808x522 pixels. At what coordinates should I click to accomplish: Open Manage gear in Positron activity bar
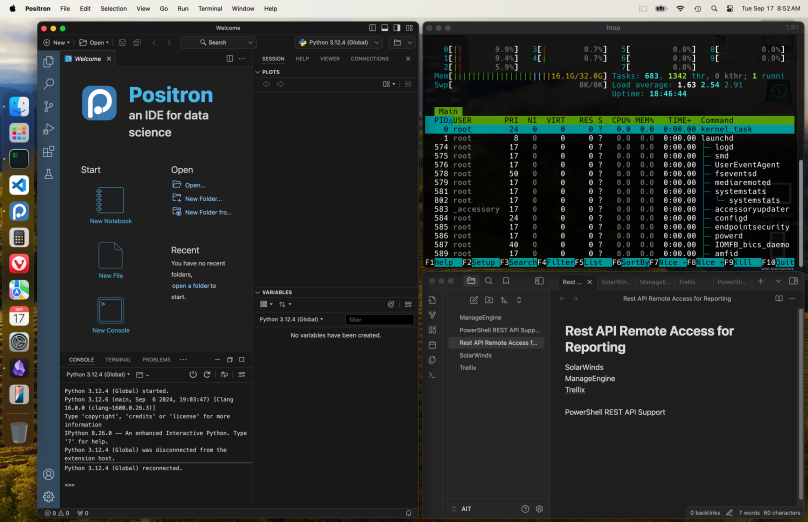click(48, 496)
